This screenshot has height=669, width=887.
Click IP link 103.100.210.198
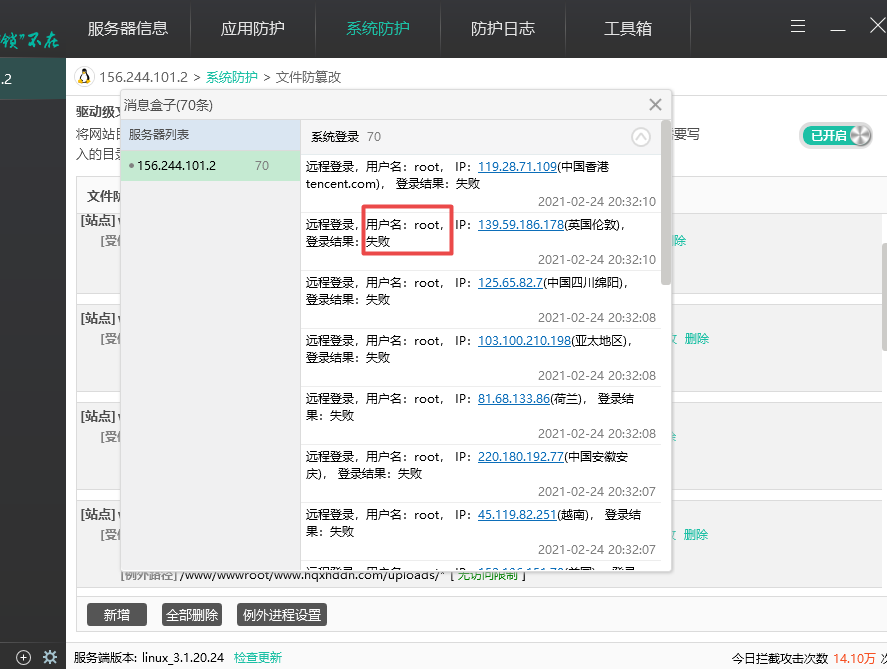[524, 341]
